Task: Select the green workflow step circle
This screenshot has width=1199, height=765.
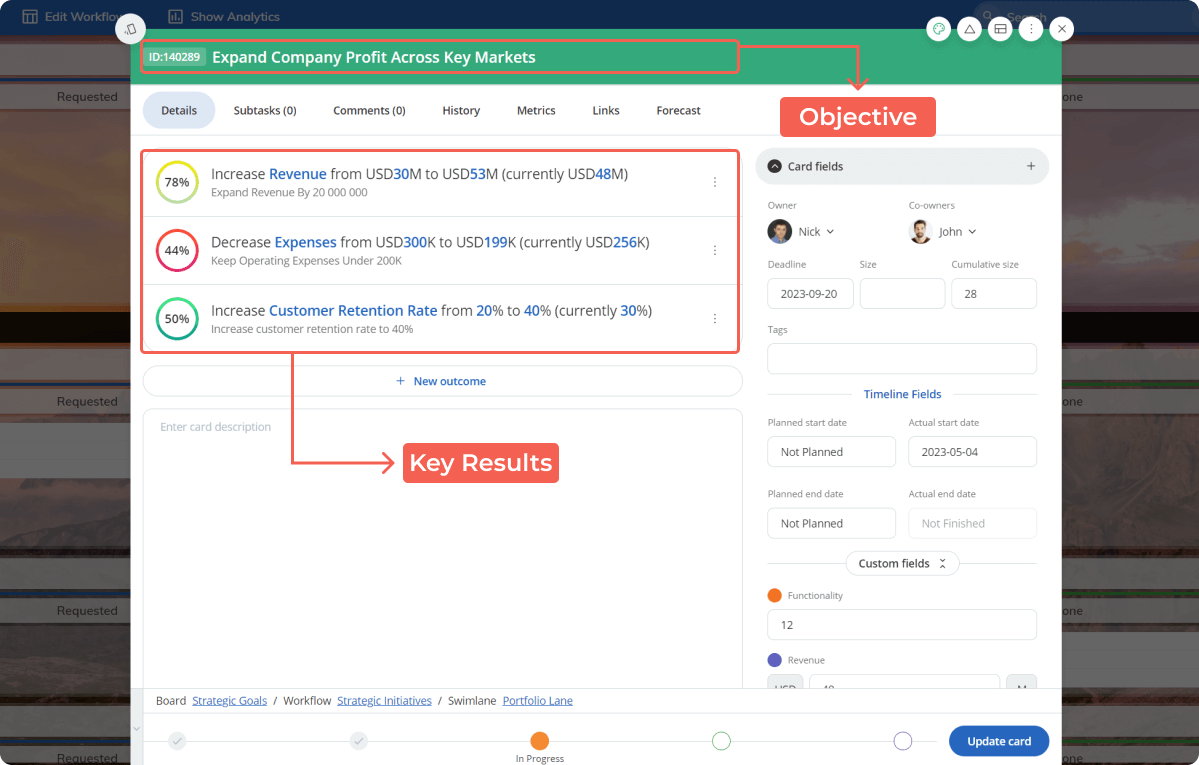Action: click(x=721, y=741)
